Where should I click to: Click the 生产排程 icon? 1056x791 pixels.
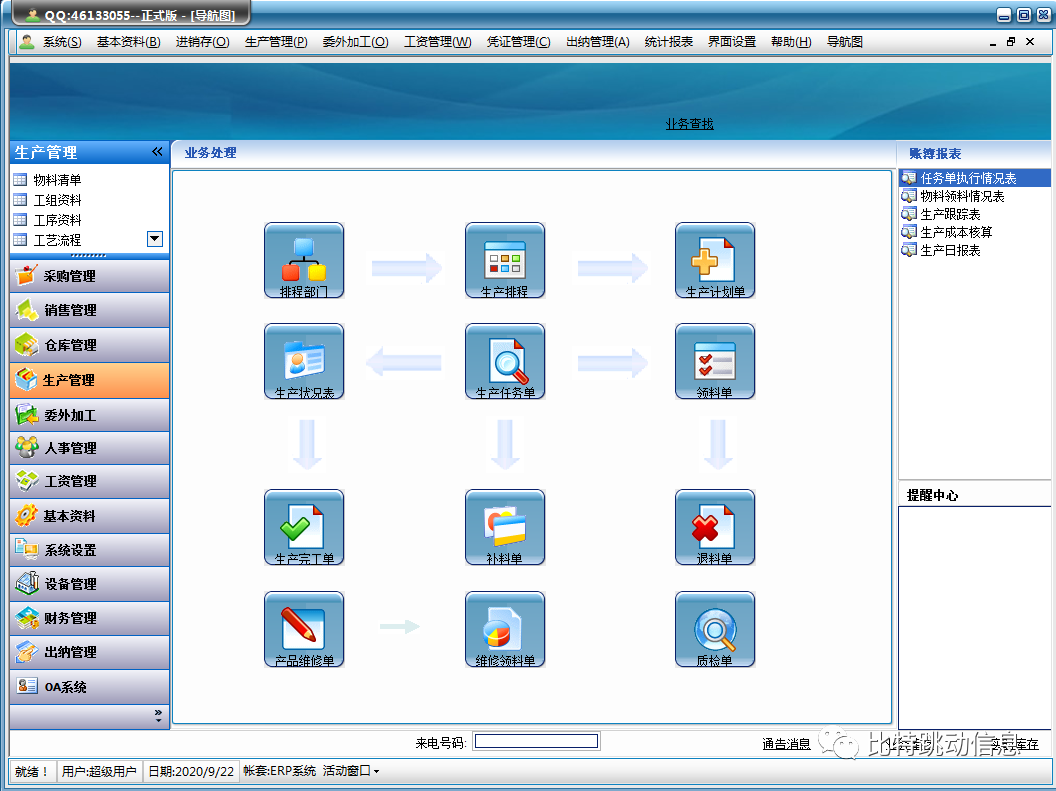[504, 258]
